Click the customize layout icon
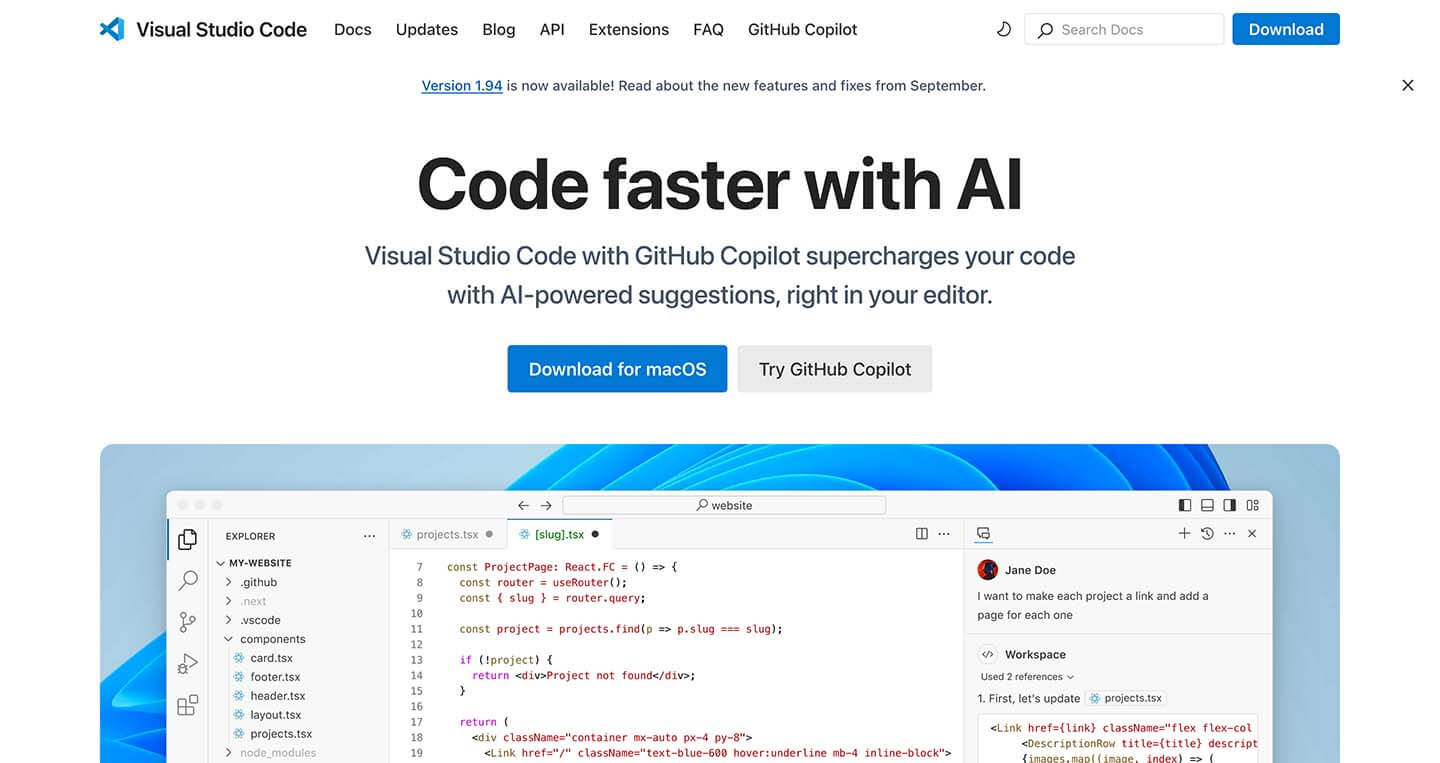 pyautogui.click(x=1252, y=506)
